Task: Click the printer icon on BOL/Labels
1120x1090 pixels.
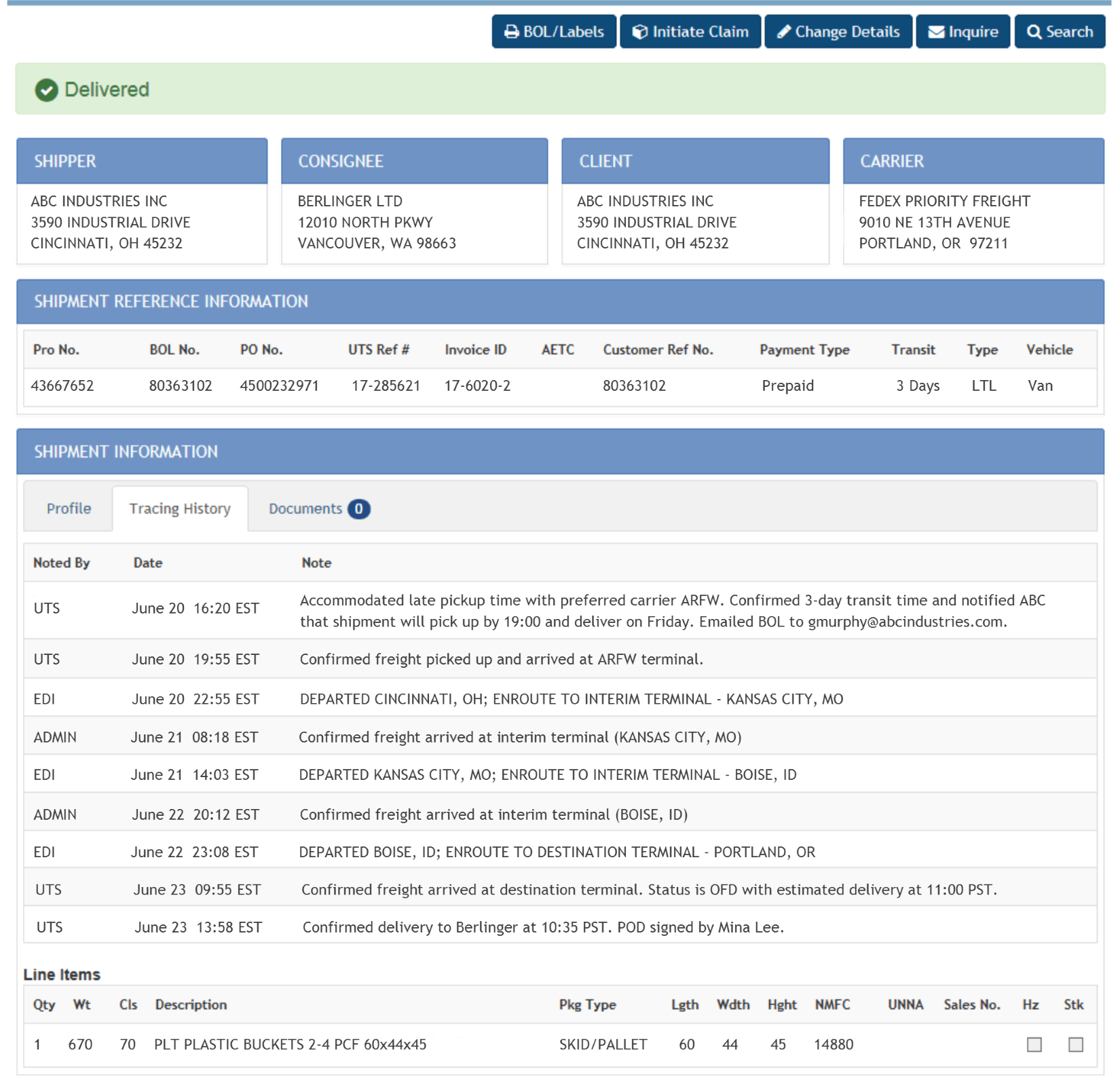Action: tap(512, 31)
